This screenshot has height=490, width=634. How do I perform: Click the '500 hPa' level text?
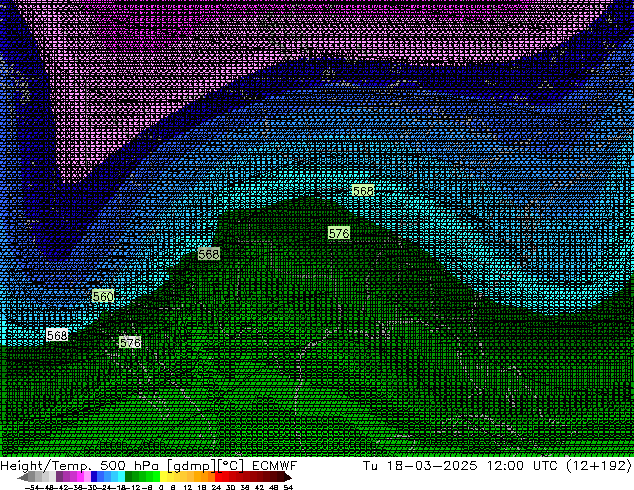(129, 466)
